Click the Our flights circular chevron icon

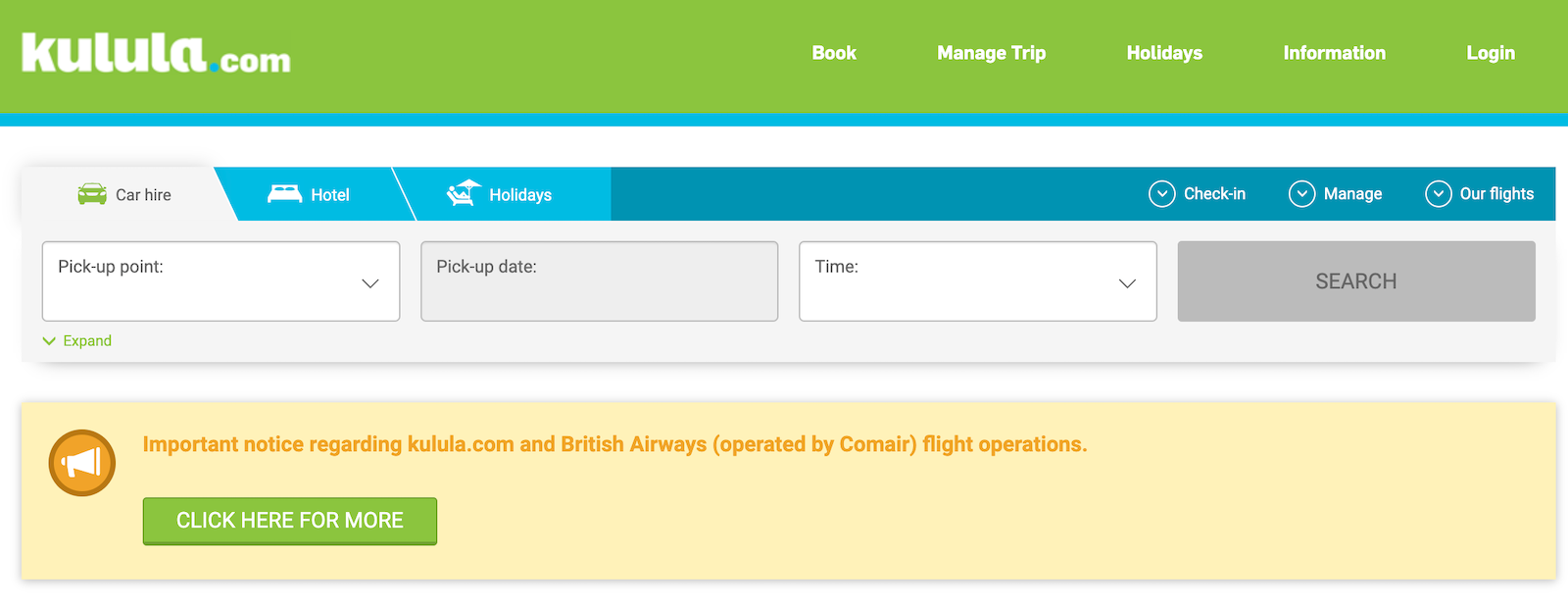[x=1437, y=193]
